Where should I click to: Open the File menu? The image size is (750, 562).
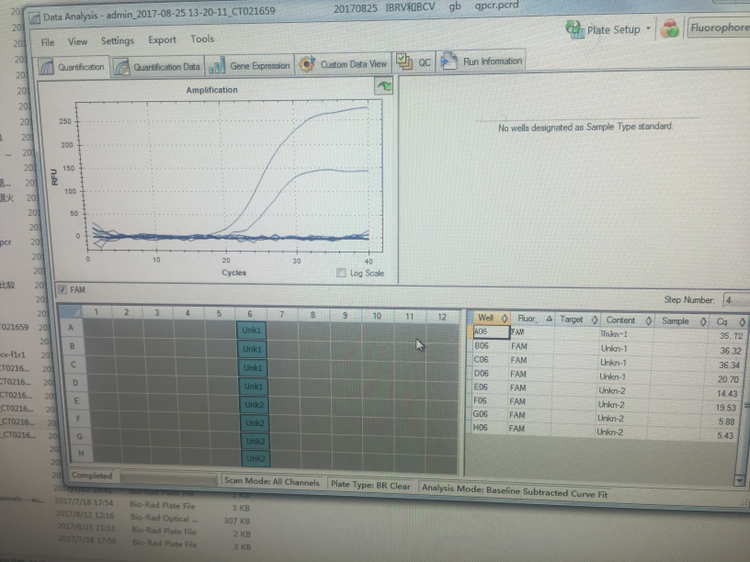click(x=47, y=42)
